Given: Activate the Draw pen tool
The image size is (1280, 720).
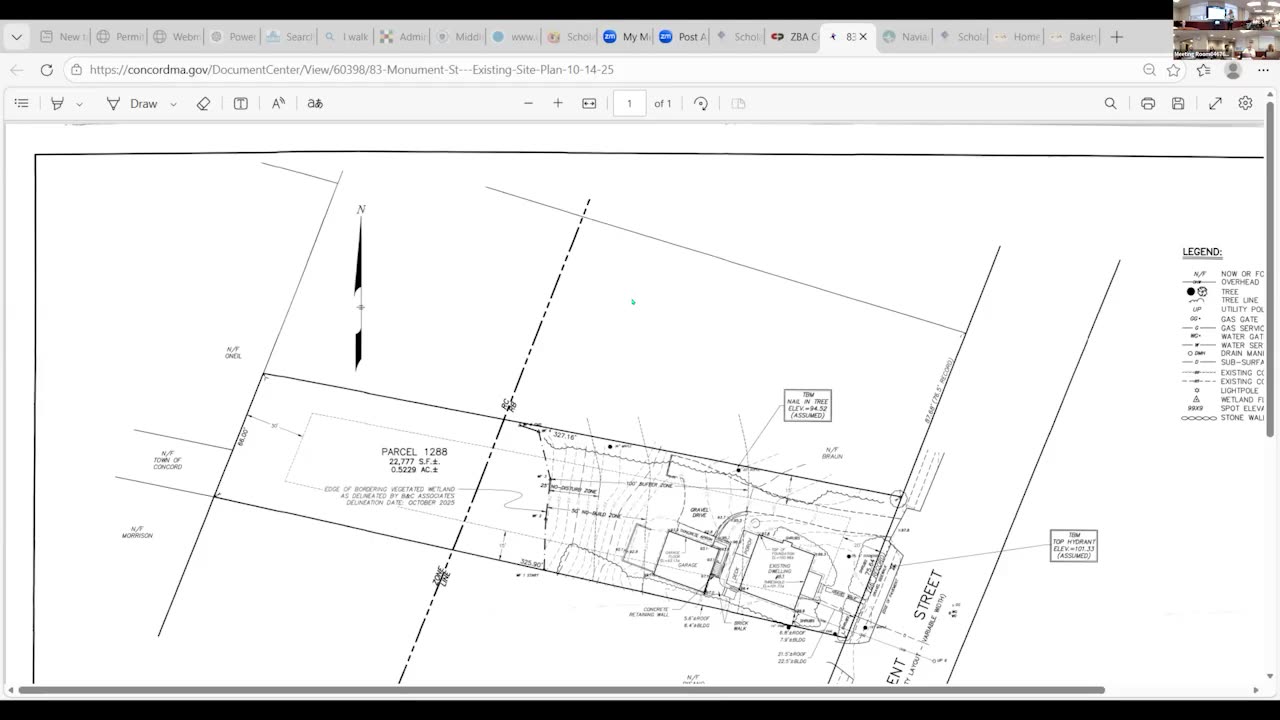Looking at the screenshot, I should (x=132, y=103).
